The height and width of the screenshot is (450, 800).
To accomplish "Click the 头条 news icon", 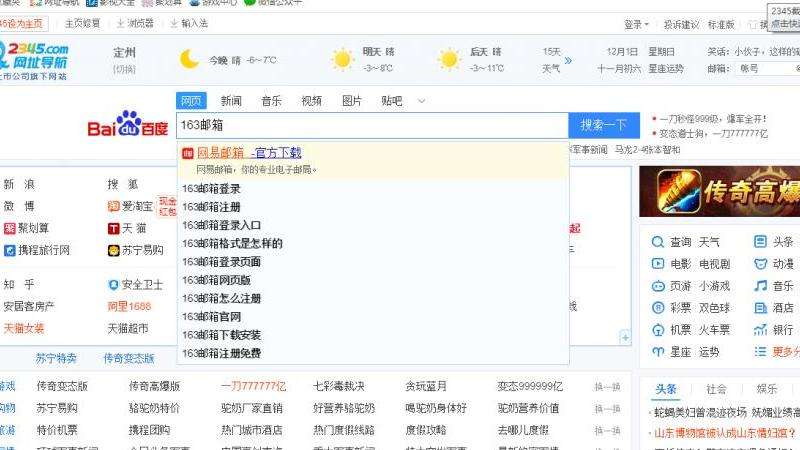I will 760,241.
